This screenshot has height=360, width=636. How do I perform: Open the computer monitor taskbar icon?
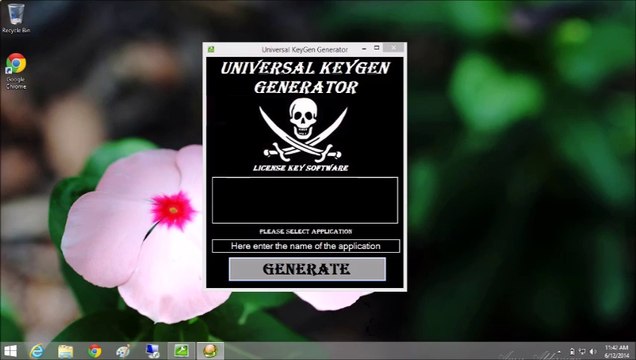point(153,351)
